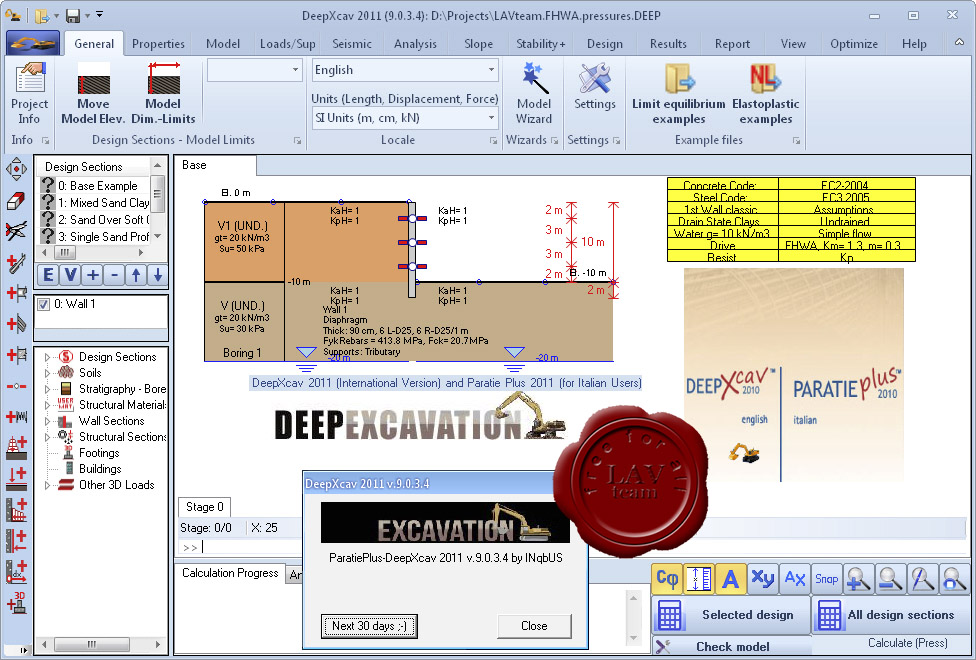Move design section up with arrow button
The height and width of the screenshot is (660, 976).
coord(136,275)
